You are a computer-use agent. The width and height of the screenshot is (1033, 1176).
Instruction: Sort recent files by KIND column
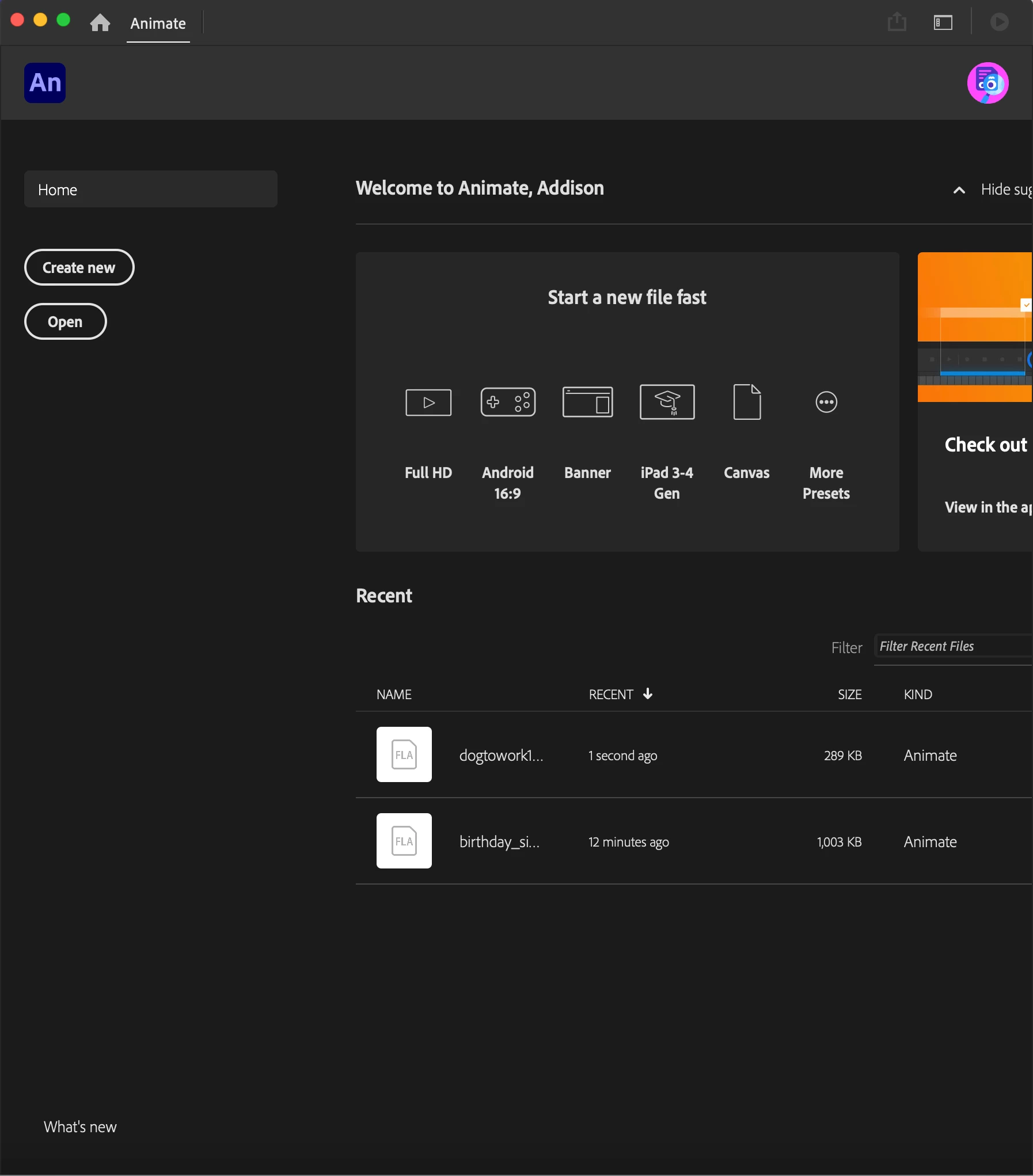(x=918, y=695)
